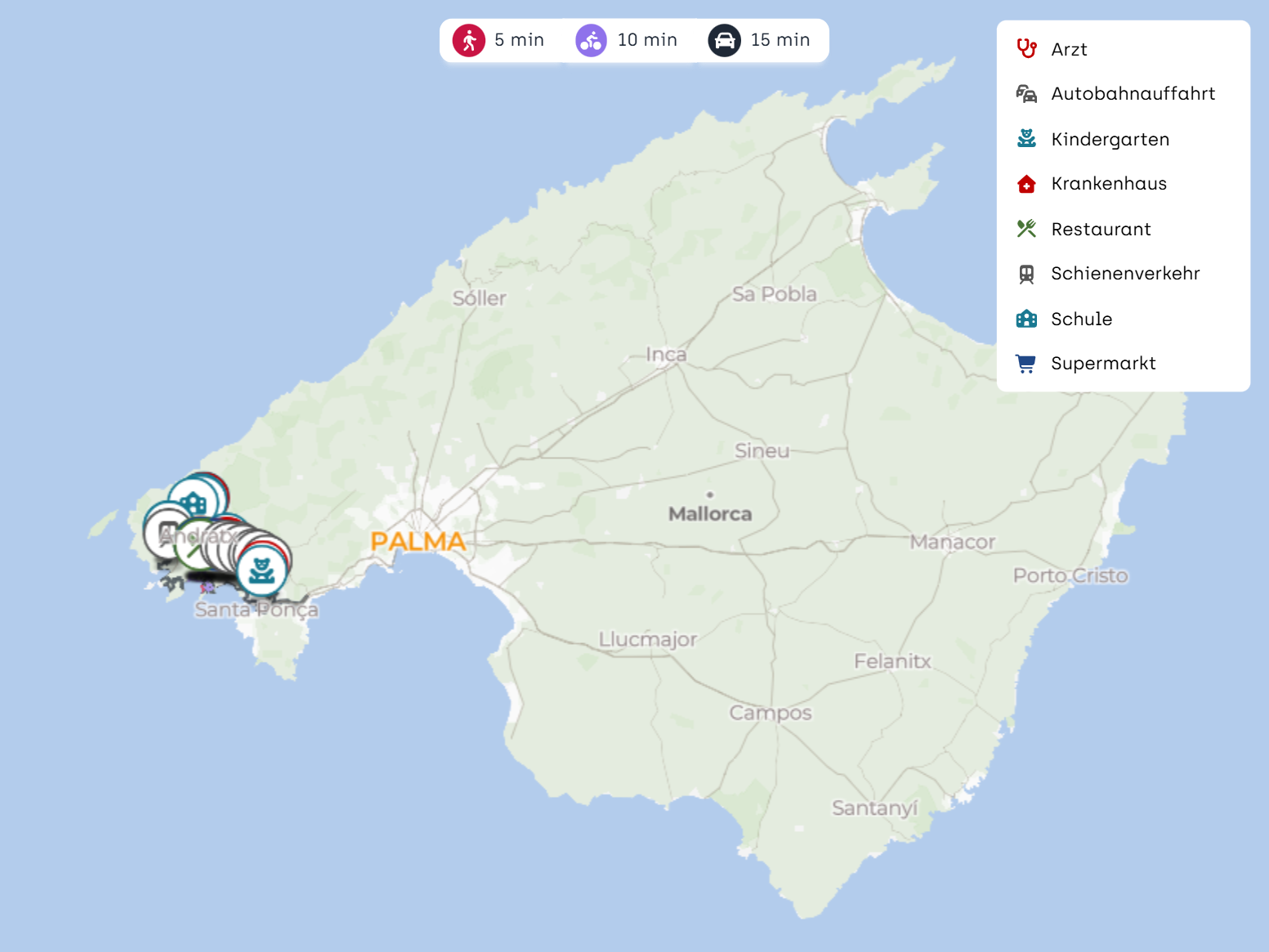Click the Supermarkt shopping cart icon
This screenshot has height=952, width=1269.
tap(1026, 364)
